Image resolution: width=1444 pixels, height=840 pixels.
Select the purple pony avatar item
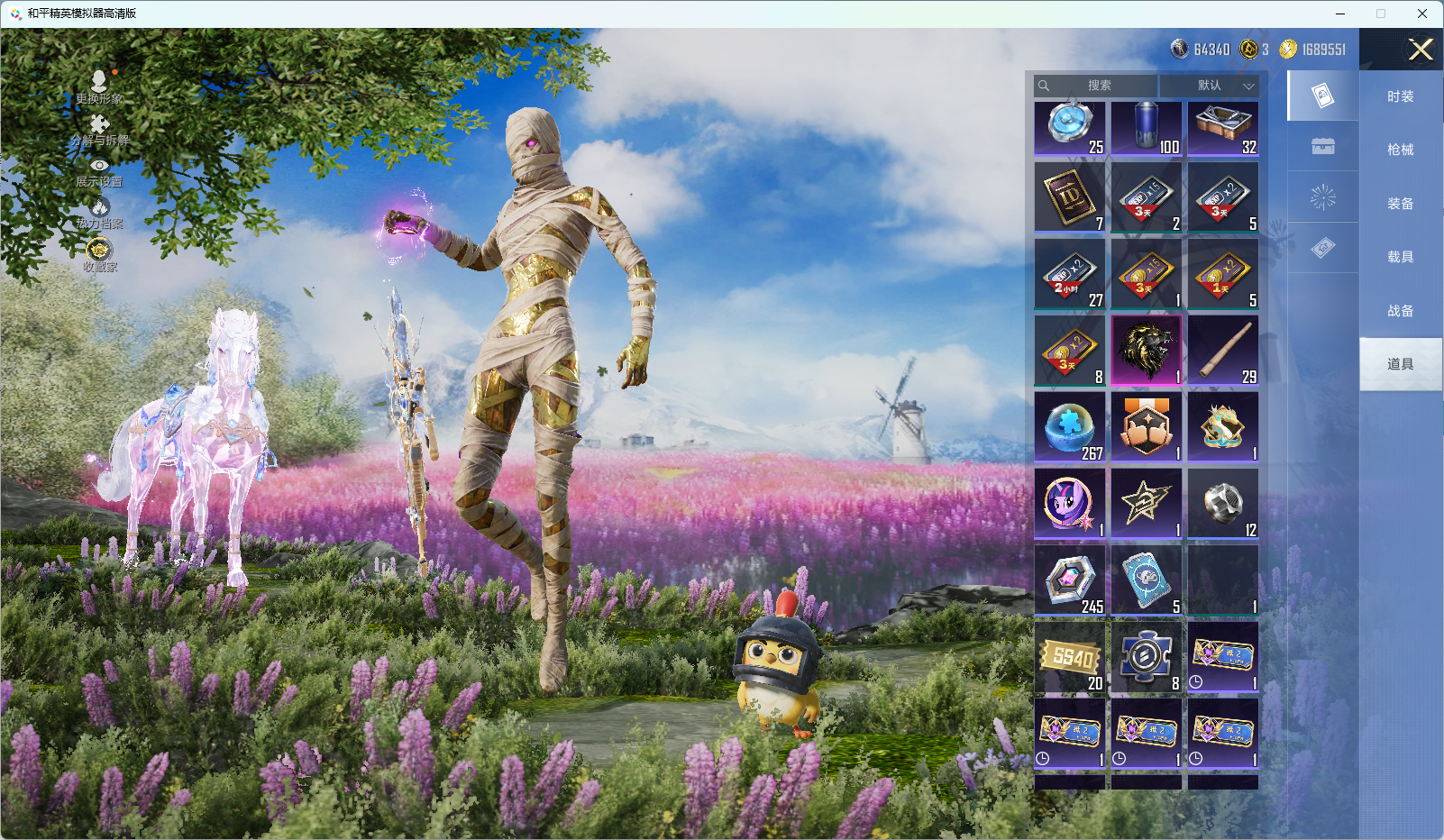click(x=1070, y=504)
